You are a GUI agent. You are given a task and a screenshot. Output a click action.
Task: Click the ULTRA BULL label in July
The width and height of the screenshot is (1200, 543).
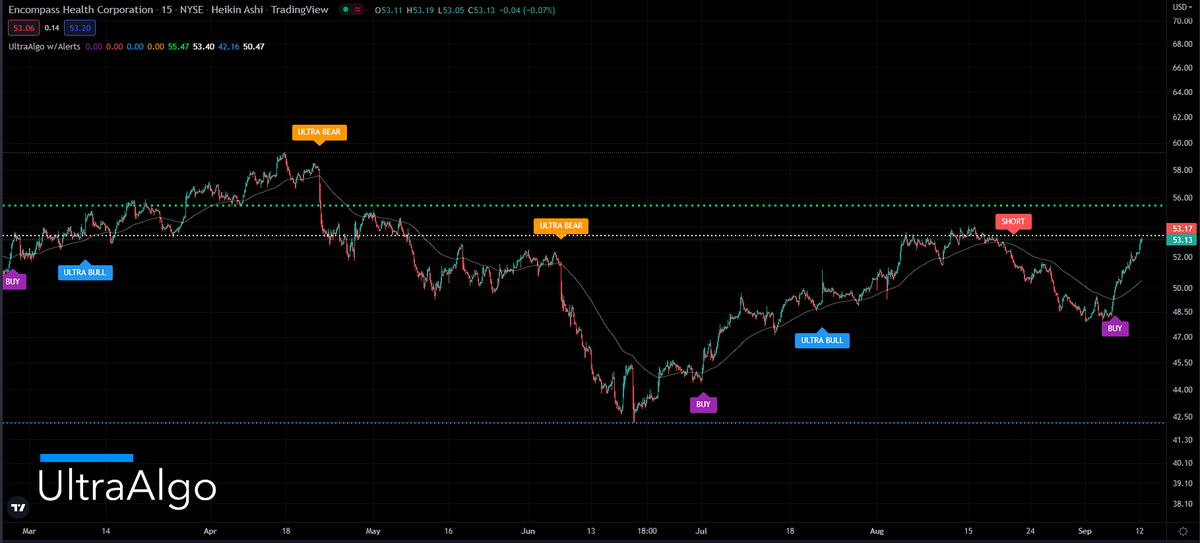pos(822,340)
